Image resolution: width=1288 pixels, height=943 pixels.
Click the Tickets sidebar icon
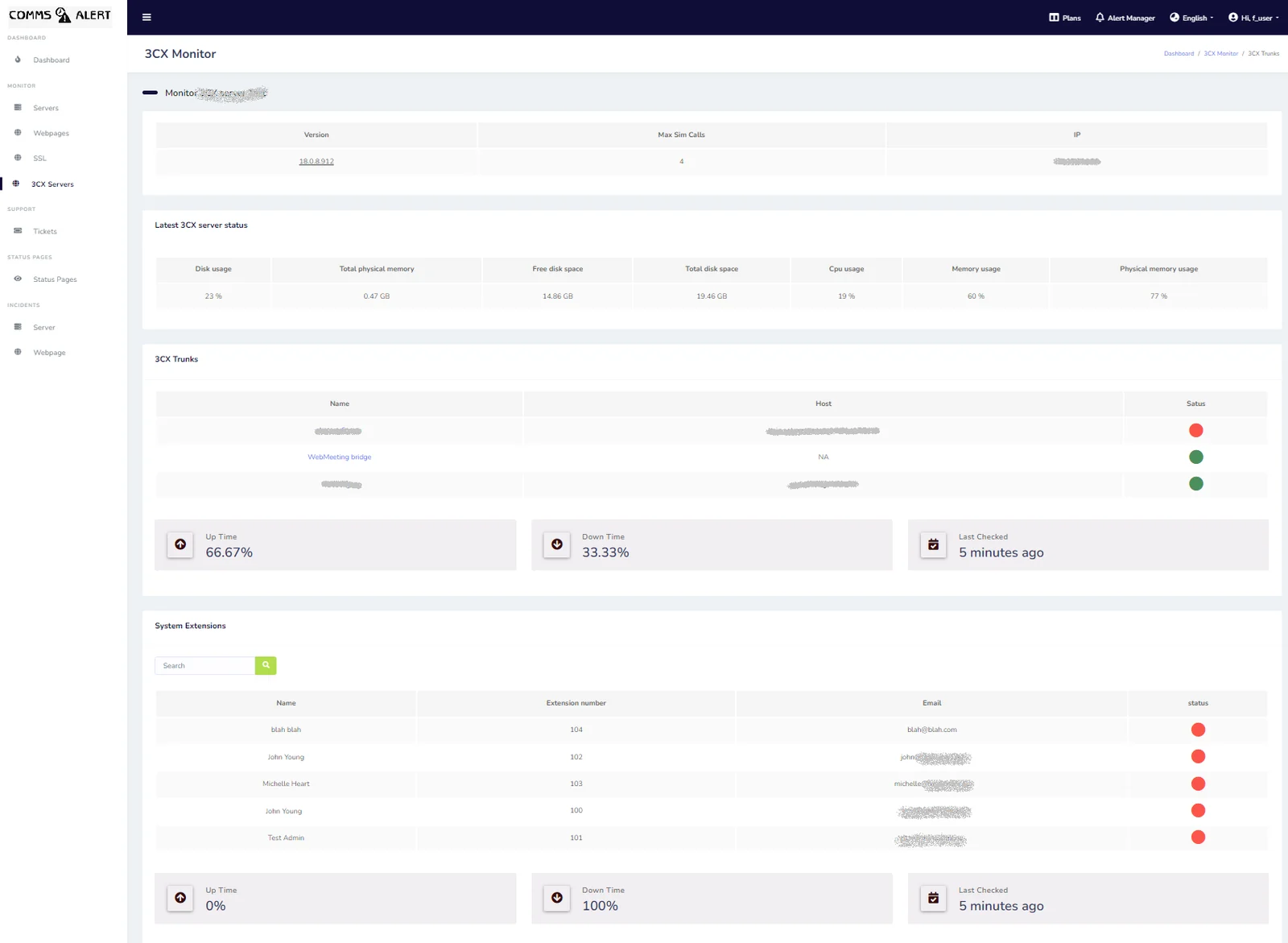pyautogui.click(x=18, y=231)
